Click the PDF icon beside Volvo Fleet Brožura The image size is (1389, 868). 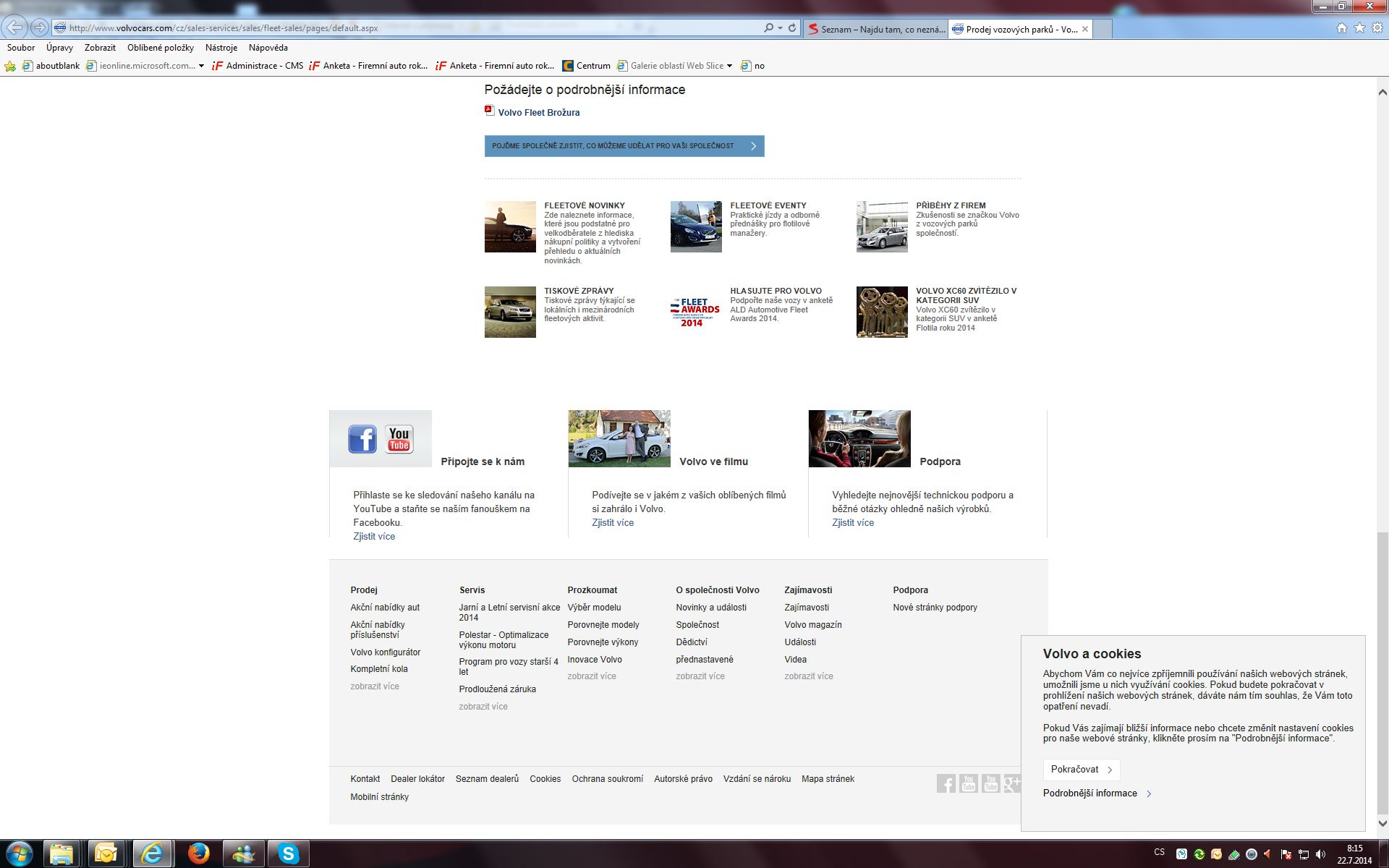490,111
